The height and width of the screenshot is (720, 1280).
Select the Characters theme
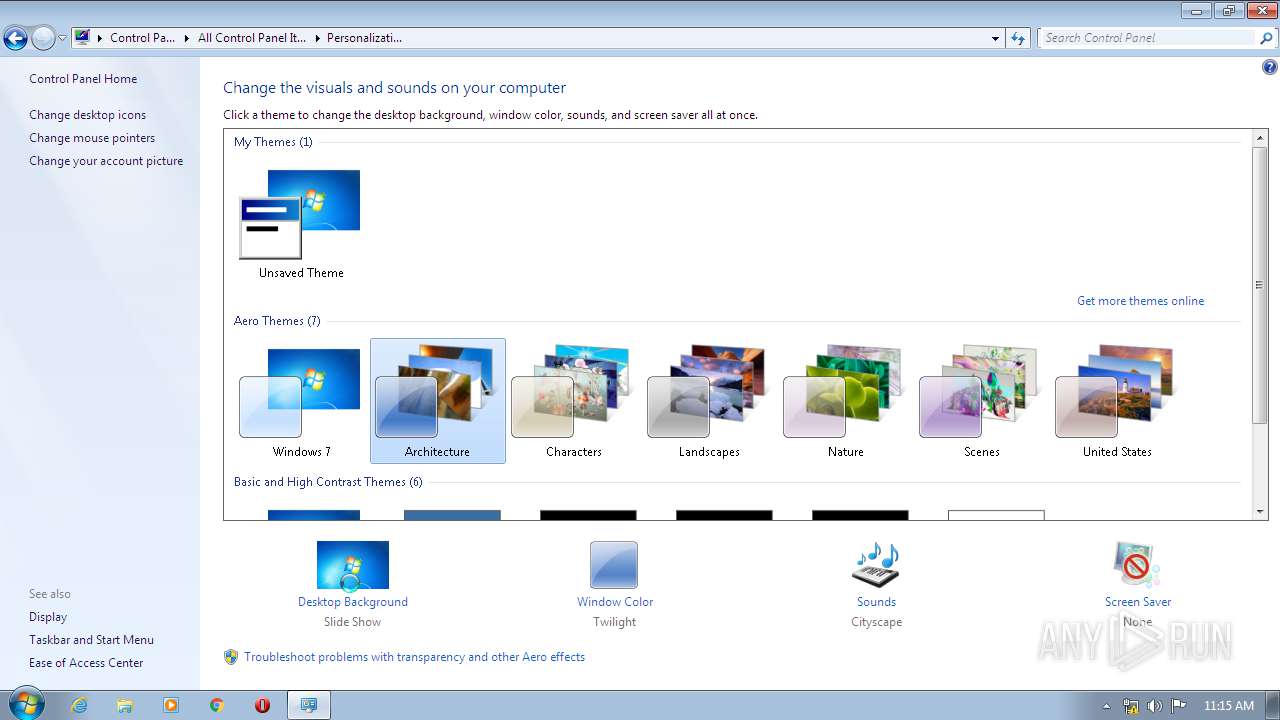tap(574, 401)
